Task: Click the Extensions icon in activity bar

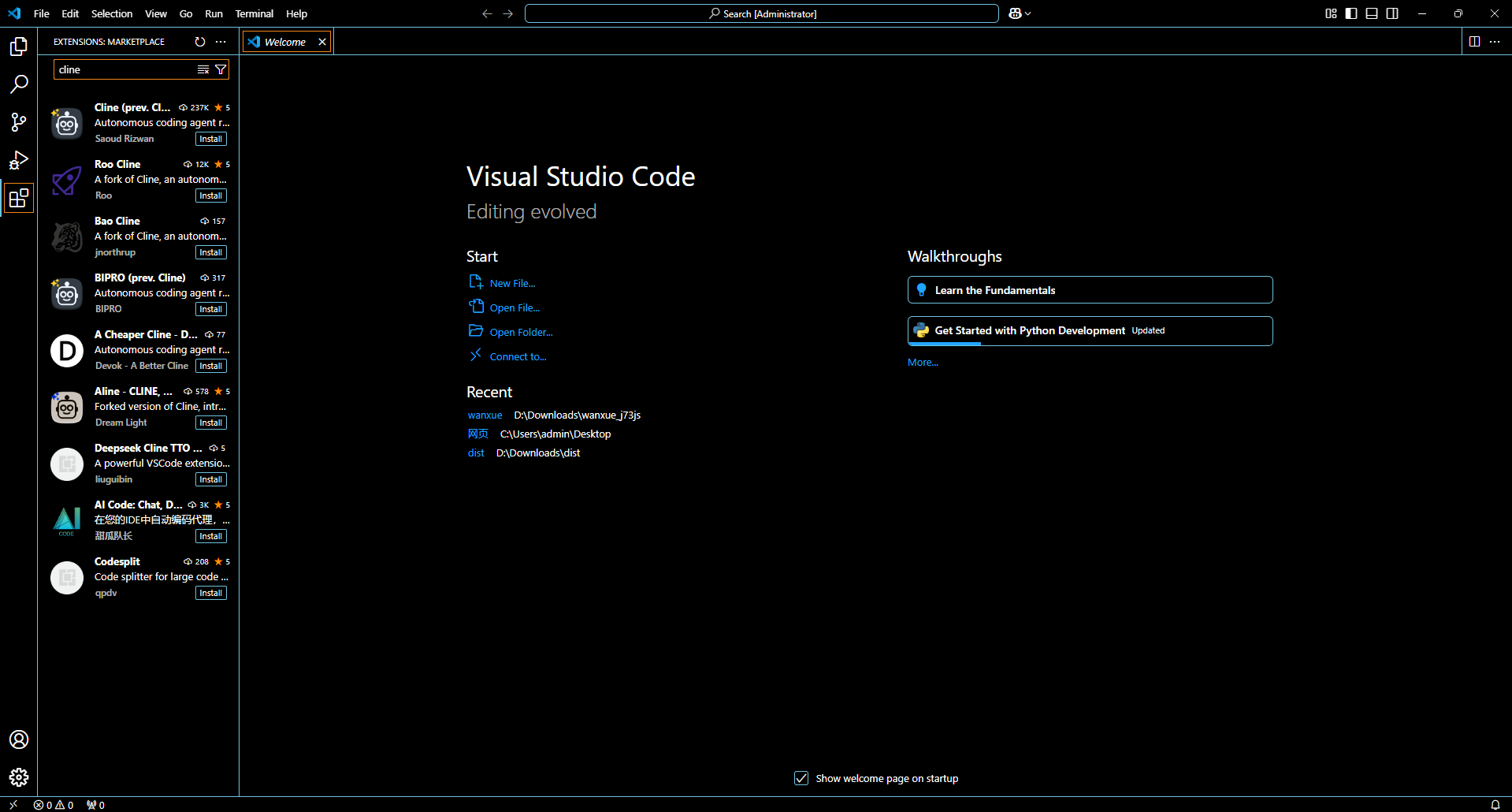Action: coord(19,198)
